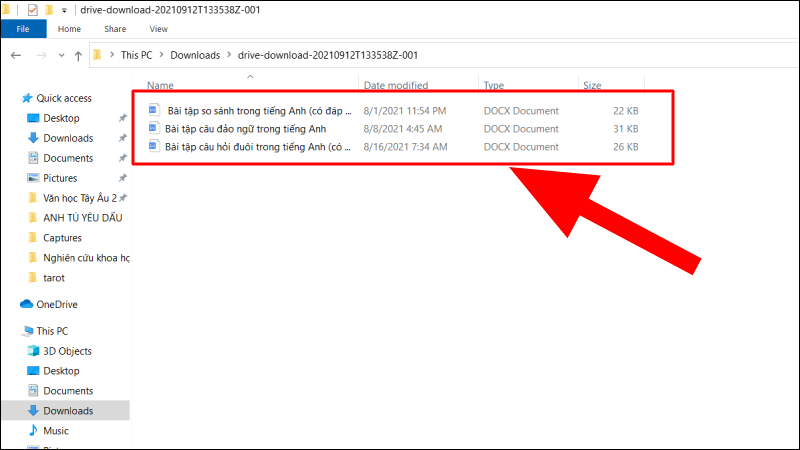Open Documents under This PC
Screen dimensions: 800x450
point(68,390)
